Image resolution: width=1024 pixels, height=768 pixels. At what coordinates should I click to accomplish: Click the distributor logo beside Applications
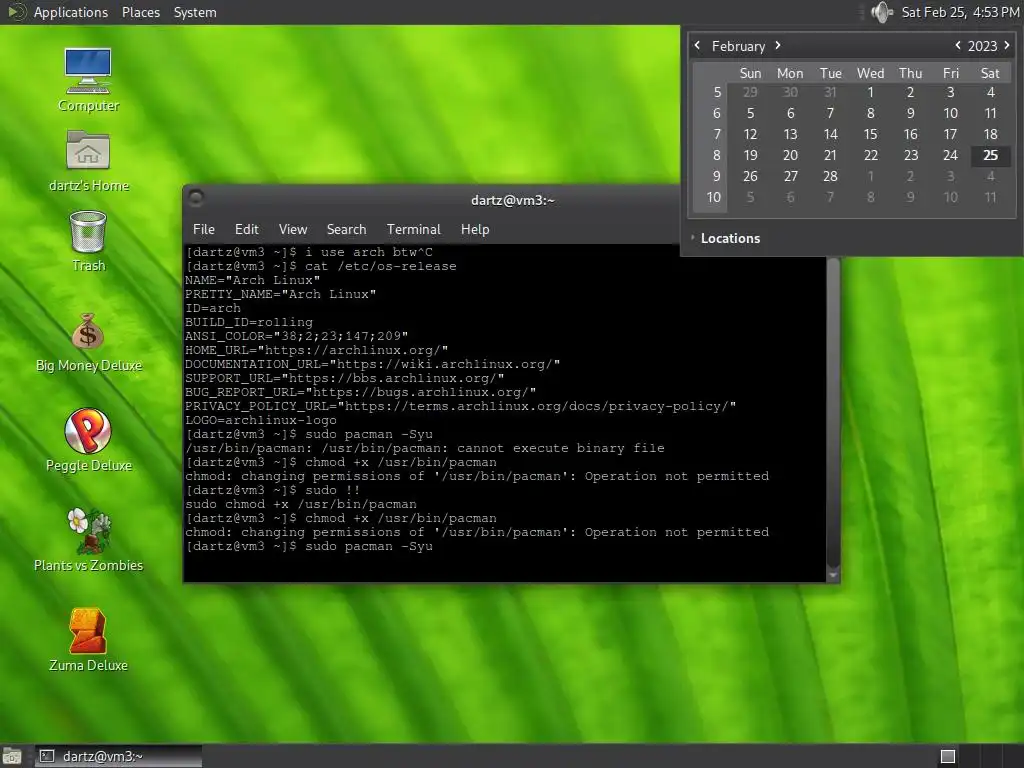(16, 12)
